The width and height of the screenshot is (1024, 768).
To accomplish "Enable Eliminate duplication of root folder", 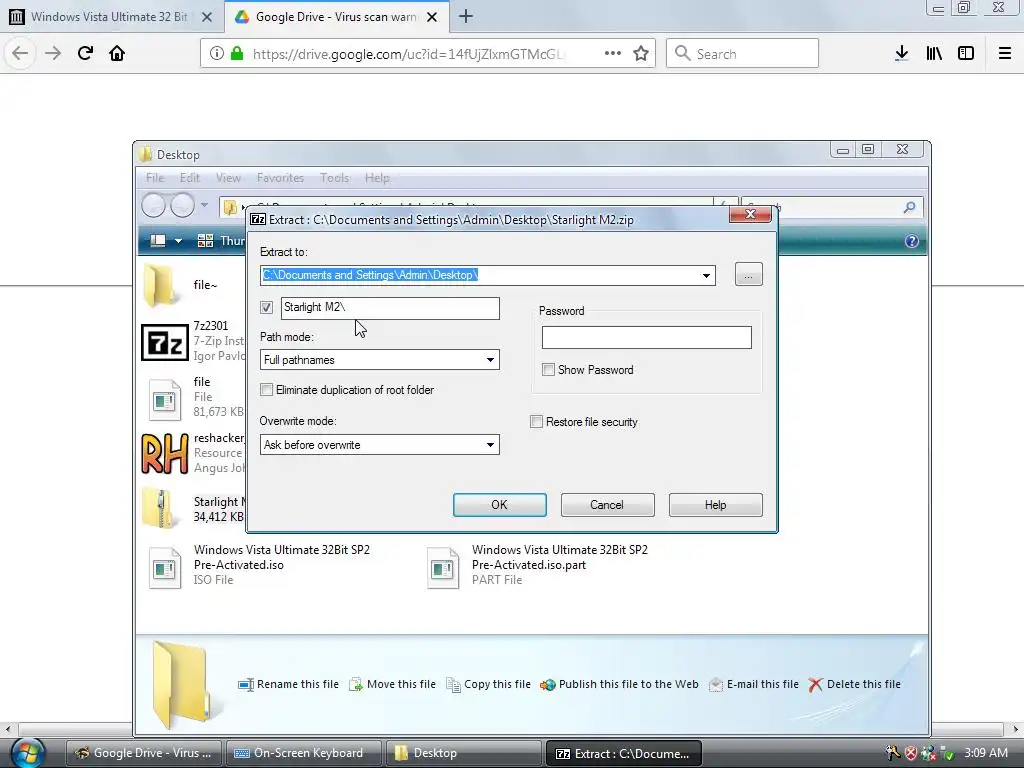I will pos(266,390).
